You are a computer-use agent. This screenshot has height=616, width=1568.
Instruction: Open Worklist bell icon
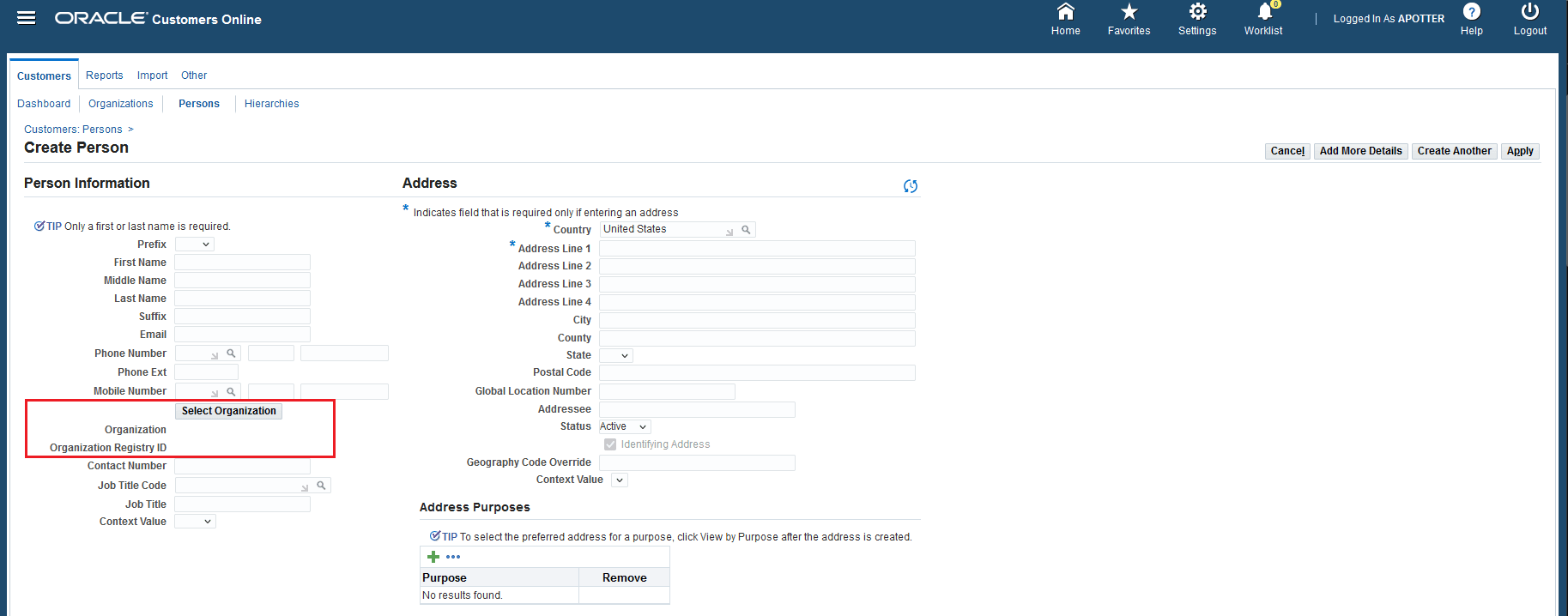1264,11
